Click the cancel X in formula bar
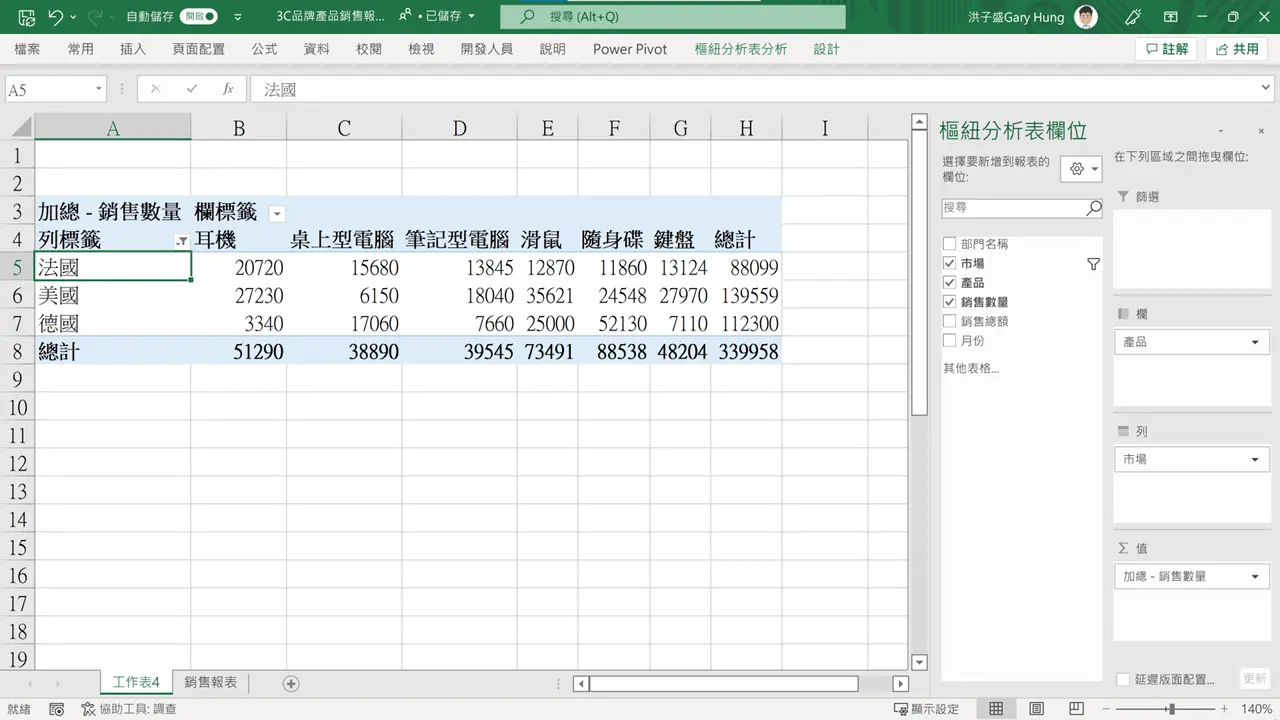Viewport: 1280px width, 720px height. pos(155,89)
